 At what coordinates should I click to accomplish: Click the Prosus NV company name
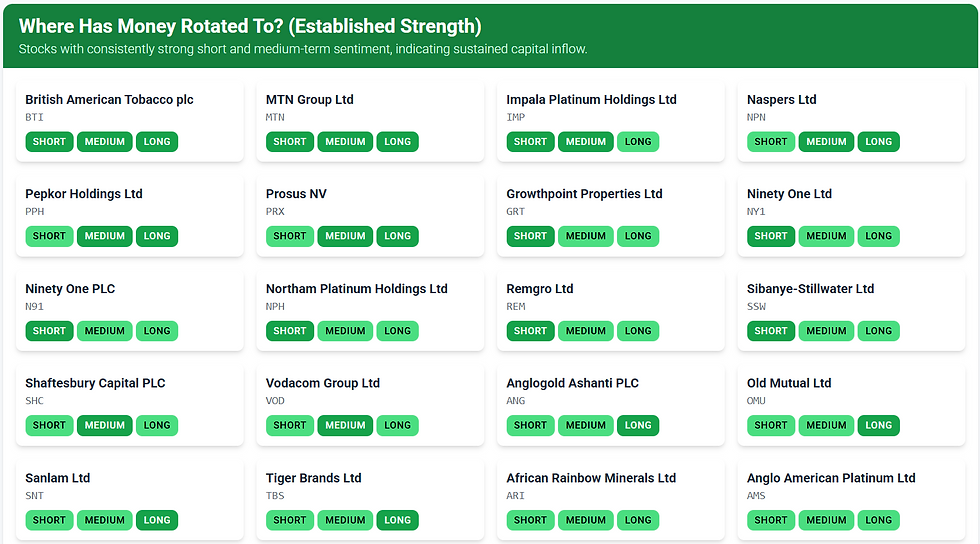tap(296, 194)
